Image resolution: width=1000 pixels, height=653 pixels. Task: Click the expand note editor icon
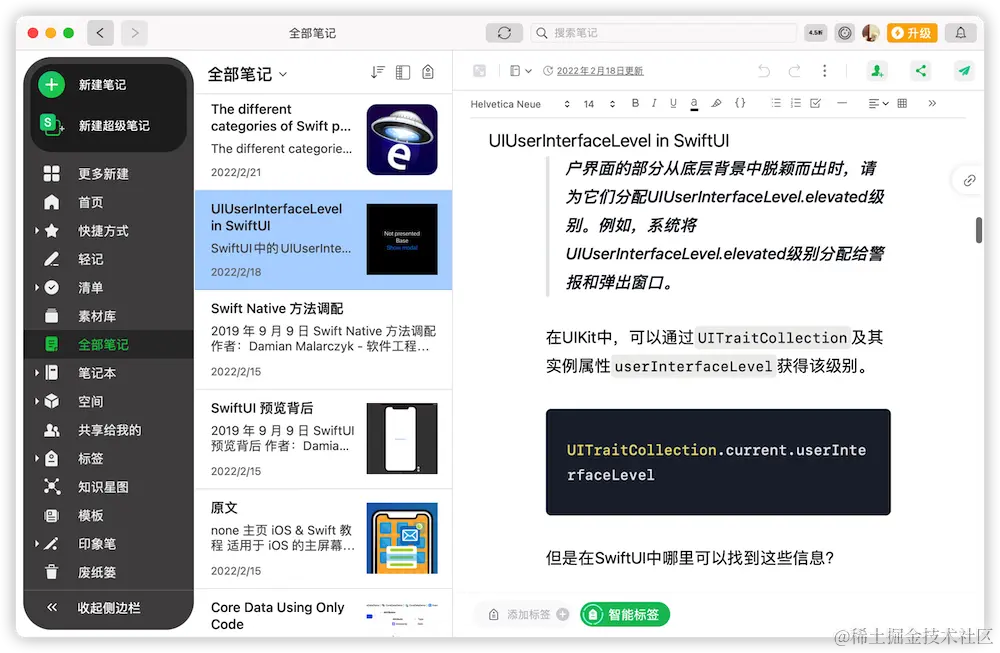point(479,71)
